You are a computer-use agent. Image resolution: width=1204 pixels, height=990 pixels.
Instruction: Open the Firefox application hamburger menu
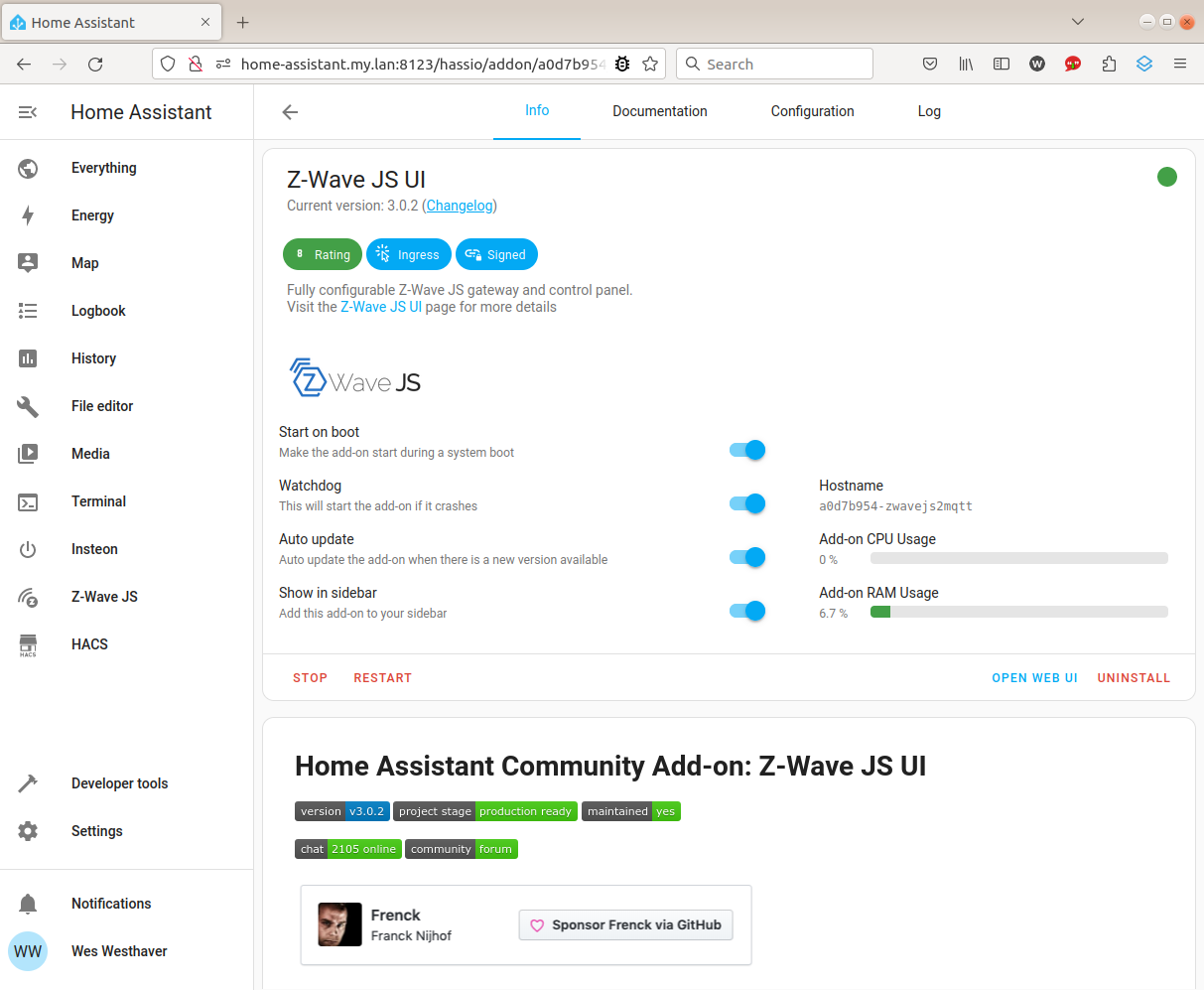coord(1180,64)
